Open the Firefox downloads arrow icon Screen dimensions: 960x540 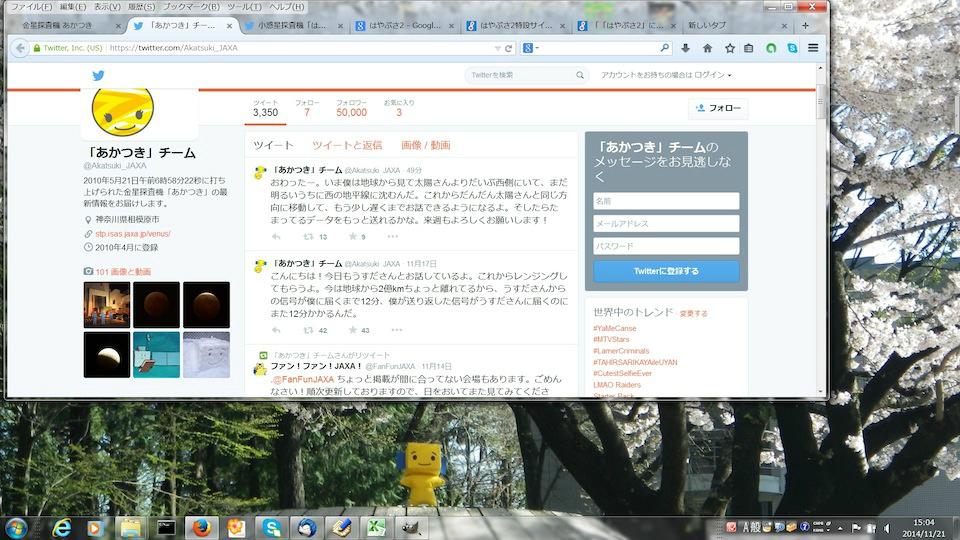click(686, 48)
